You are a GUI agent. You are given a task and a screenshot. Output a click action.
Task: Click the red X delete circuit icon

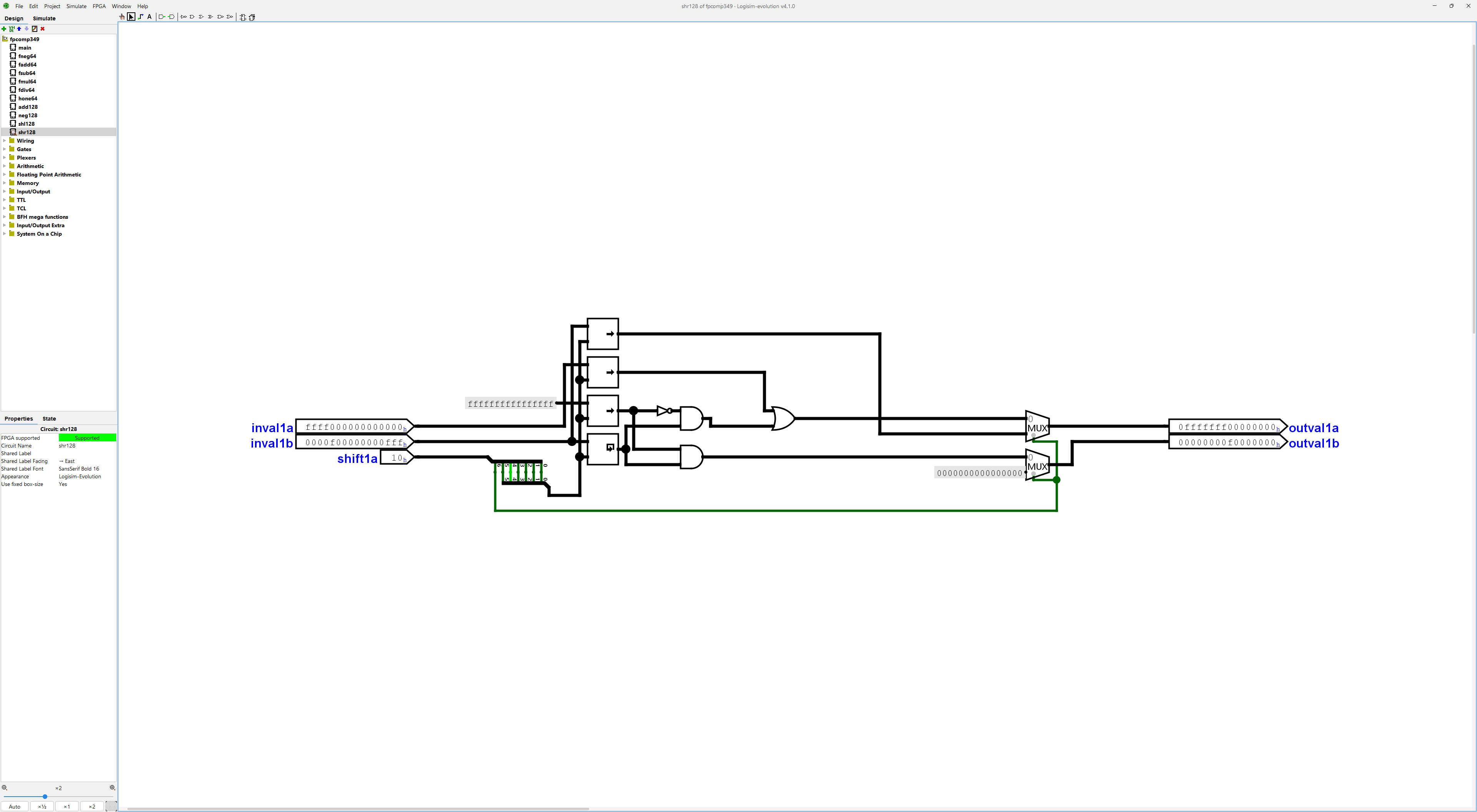[x=42, y=29]
